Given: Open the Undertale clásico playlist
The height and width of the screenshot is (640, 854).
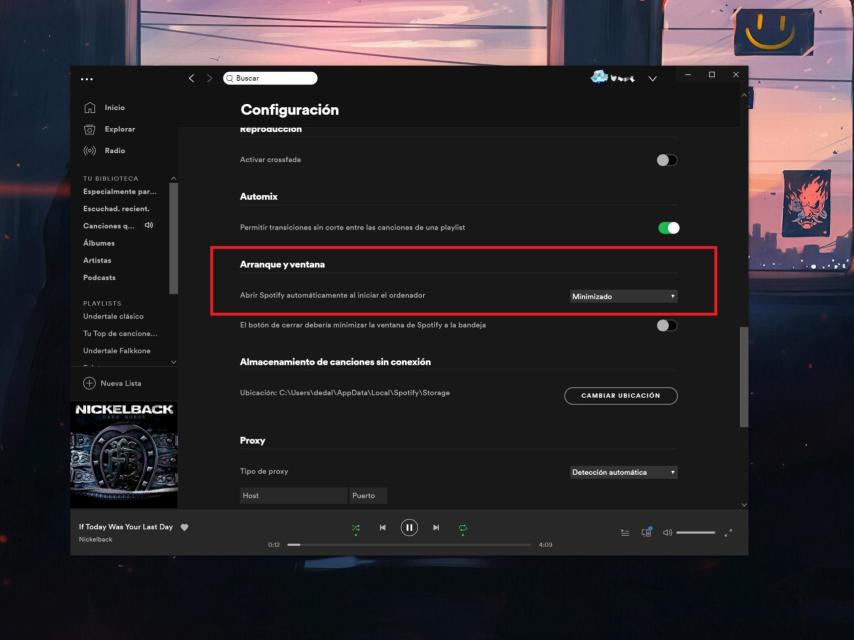Looking at the screenshot, I should 113,316.
